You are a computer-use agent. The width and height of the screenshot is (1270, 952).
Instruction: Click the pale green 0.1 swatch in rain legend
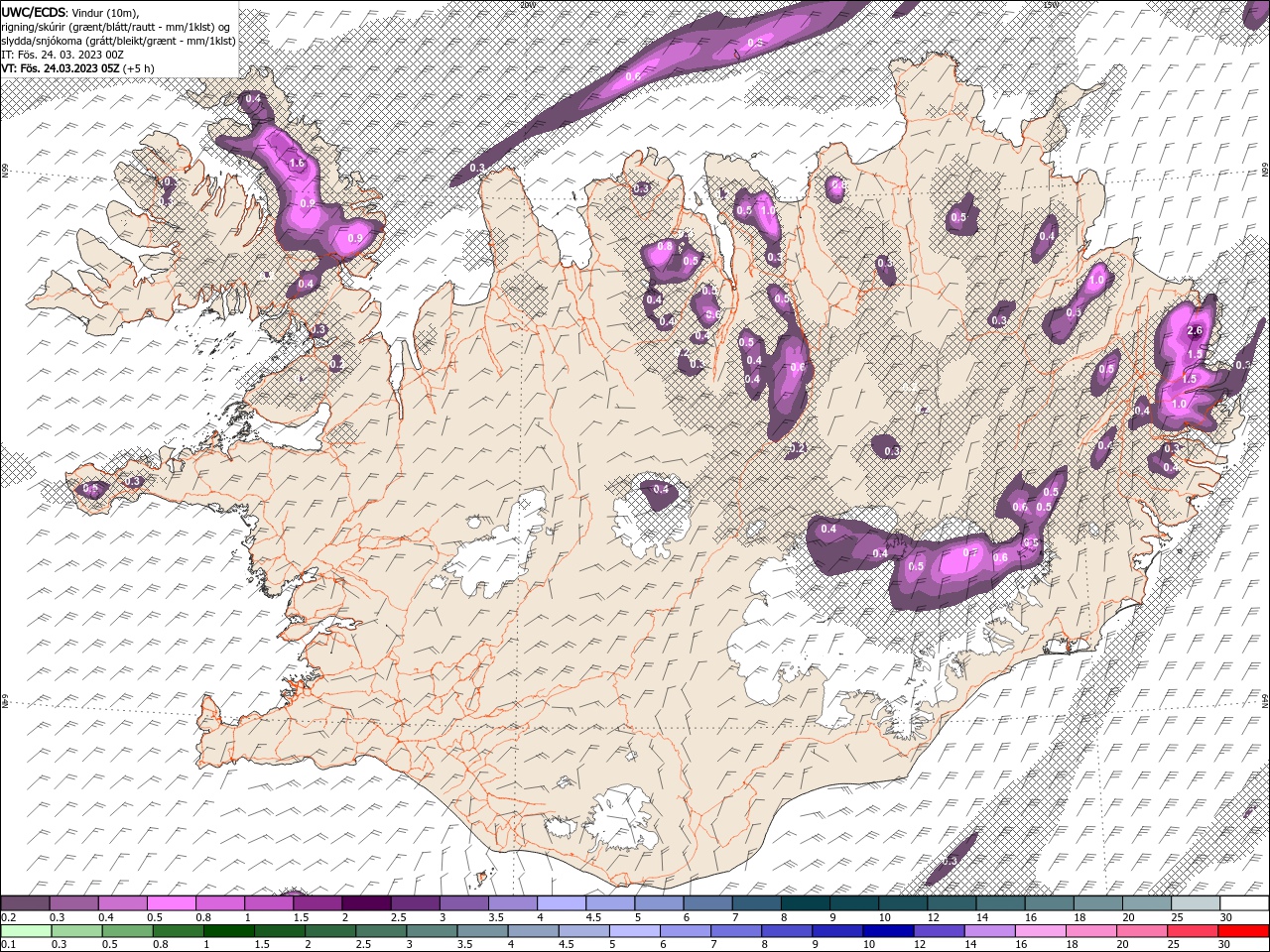tap(26, 931)
